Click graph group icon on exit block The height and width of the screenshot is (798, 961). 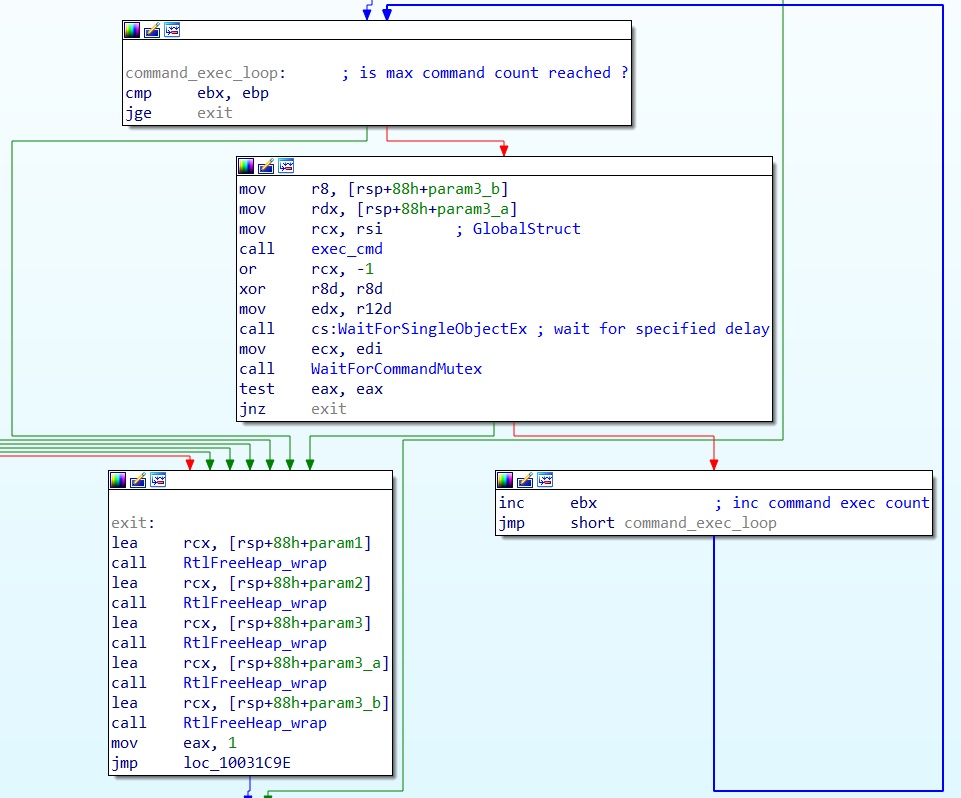[x=158, y=480]
